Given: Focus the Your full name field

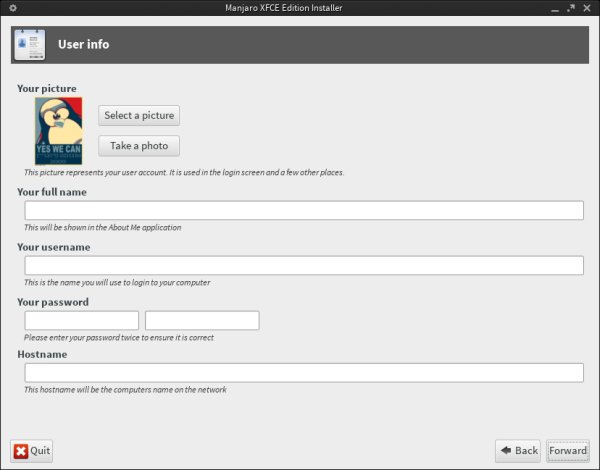Looking at the screenshot, I should [304, 210].
